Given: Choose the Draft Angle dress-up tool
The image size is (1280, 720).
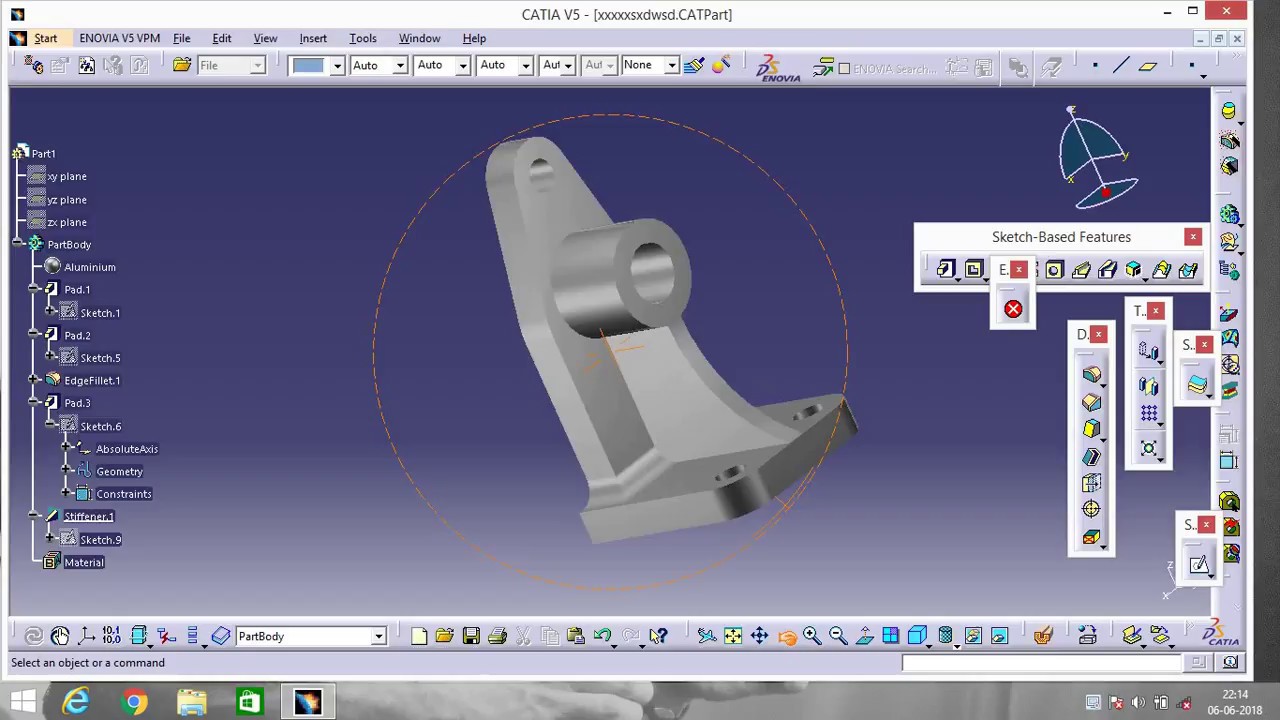Looking at the screenshot, I should 1091,428.
